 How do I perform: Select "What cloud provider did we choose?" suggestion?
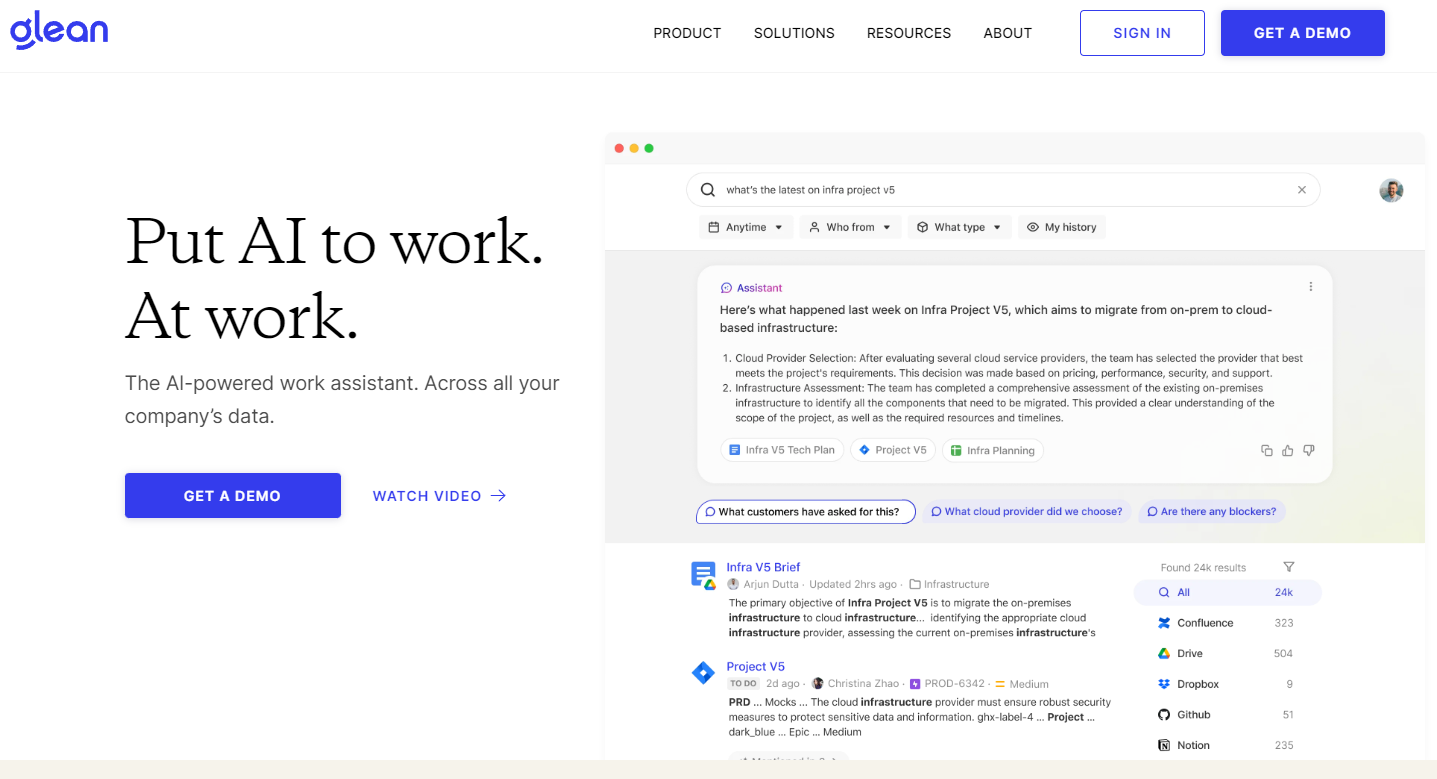pos(1027,512)
